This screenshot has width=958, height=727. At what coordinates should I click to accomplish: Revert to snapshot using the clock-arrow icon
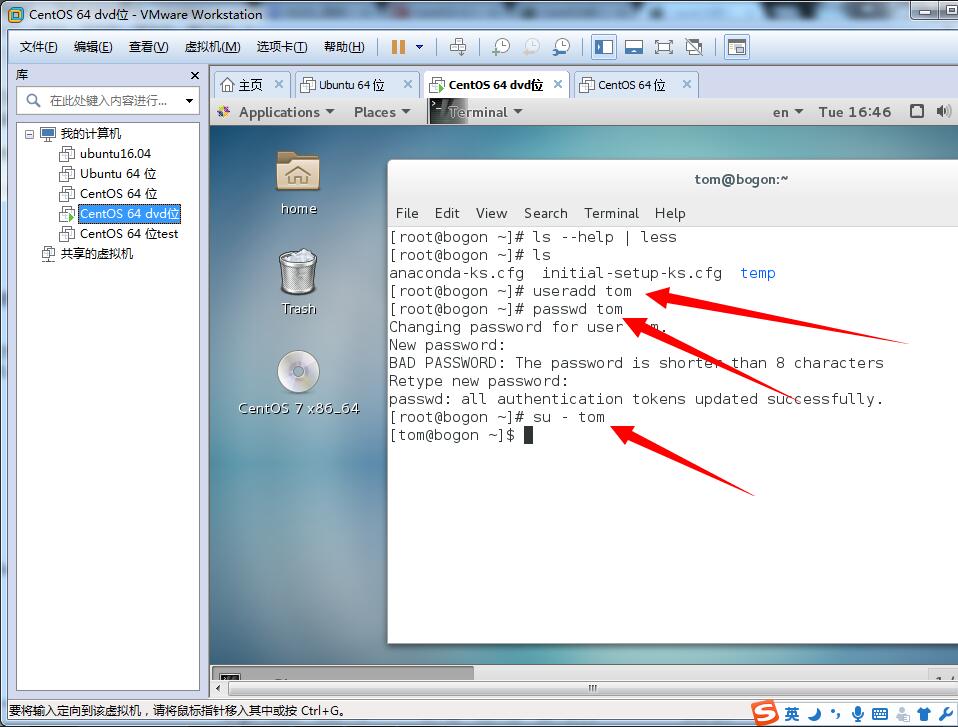[x=532, y=47]
